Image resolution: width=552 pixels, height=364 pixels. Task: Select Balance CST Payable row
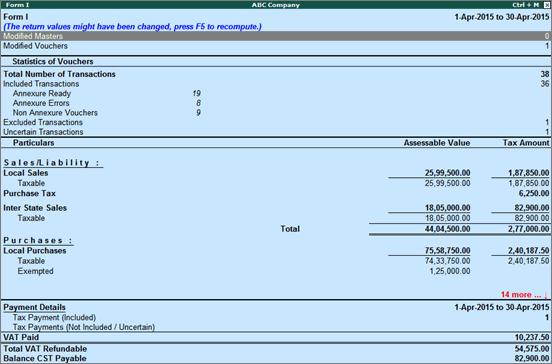pyautogui.click(x=276, y=358)
